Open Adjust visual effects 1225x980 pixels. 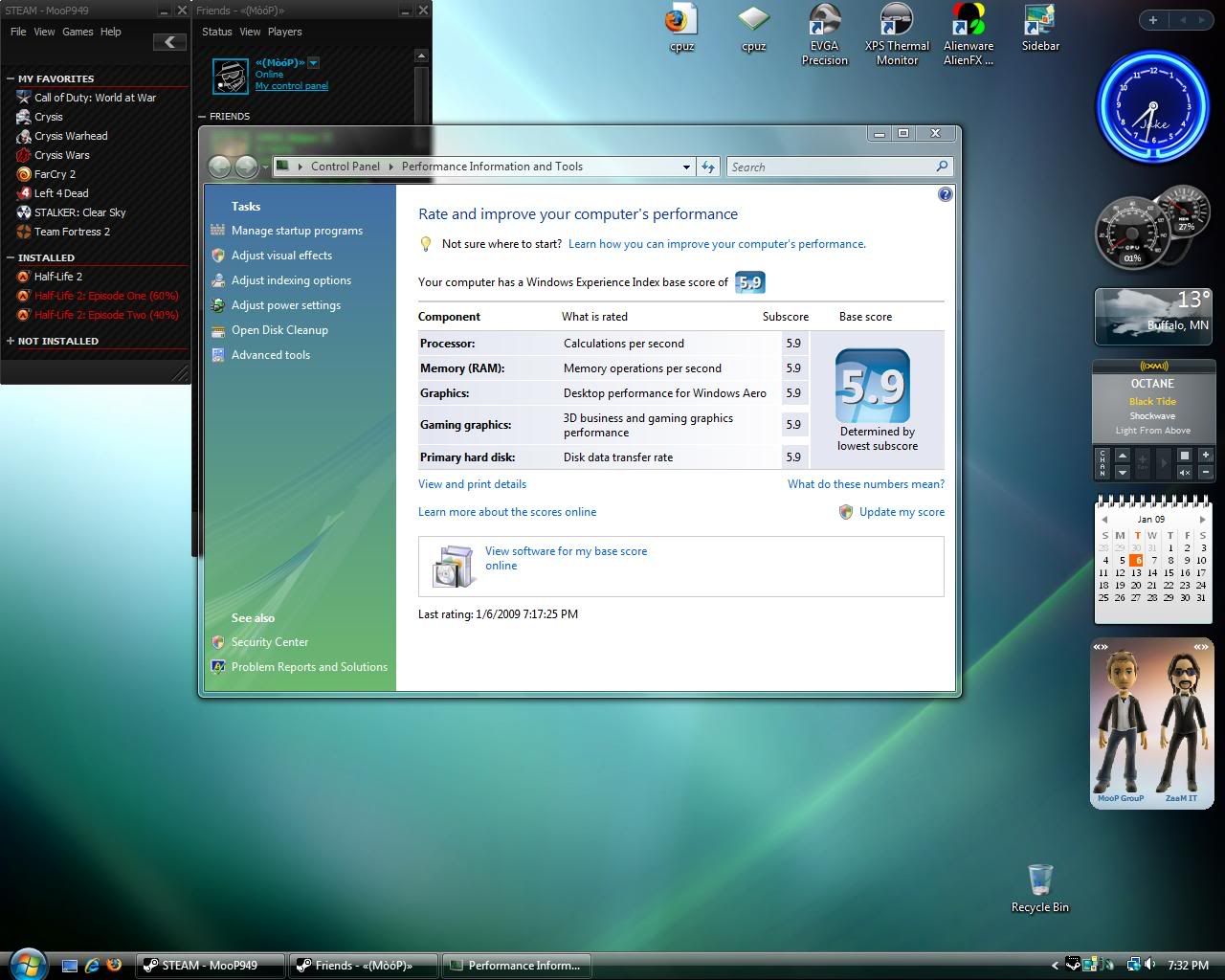pyautogui.click(x=281, y=256)
